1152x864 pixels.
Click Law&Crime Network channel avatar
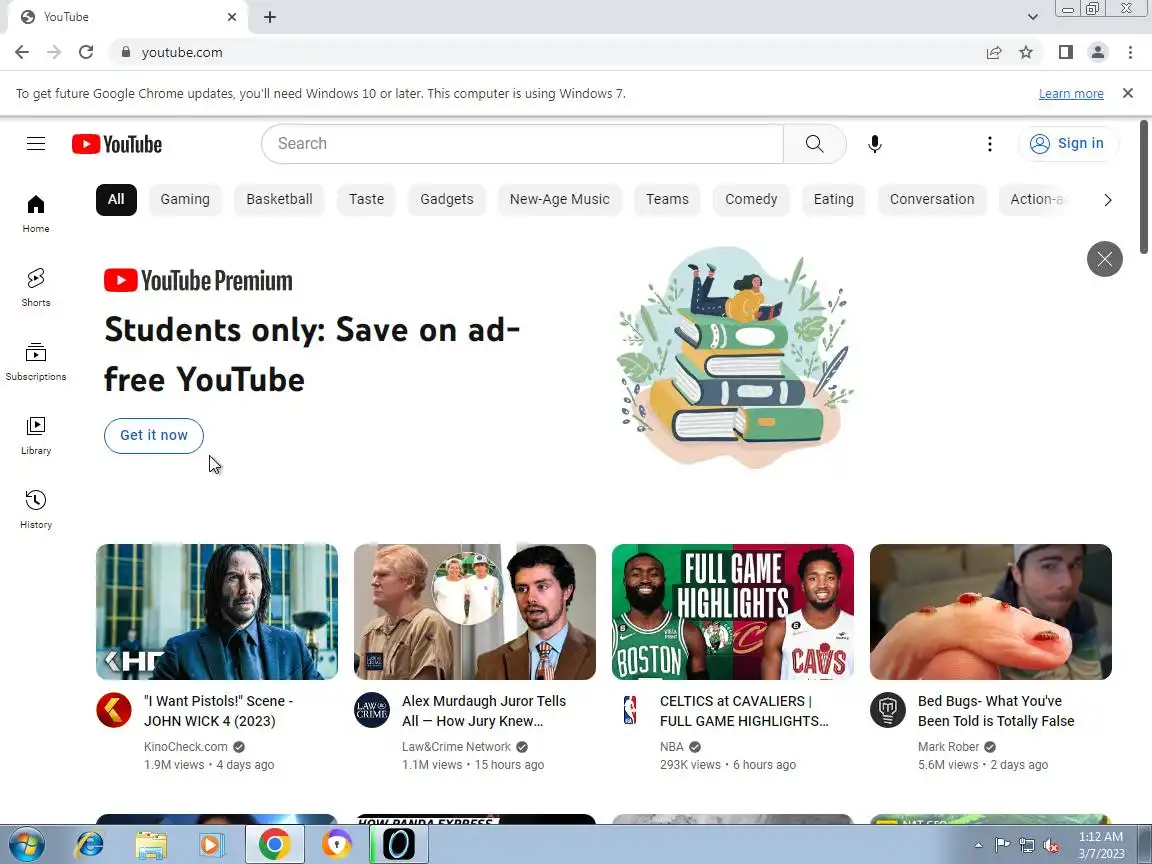click(372, 710)
